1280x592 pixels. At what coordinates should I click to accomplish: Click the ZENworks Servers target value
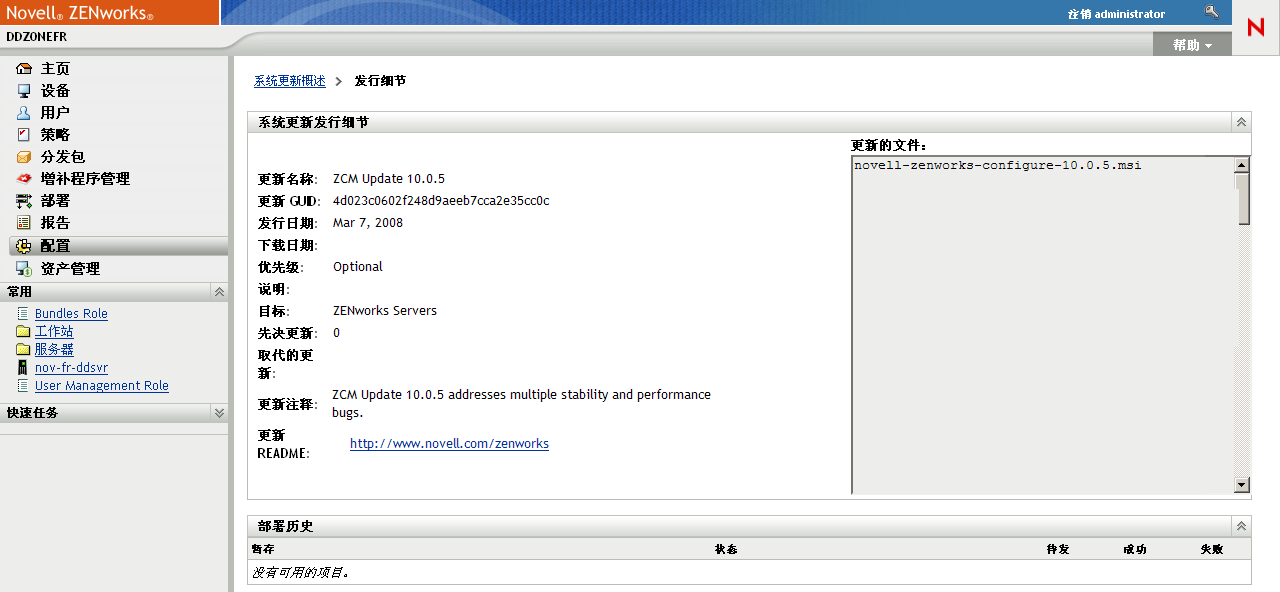(385, 311)
